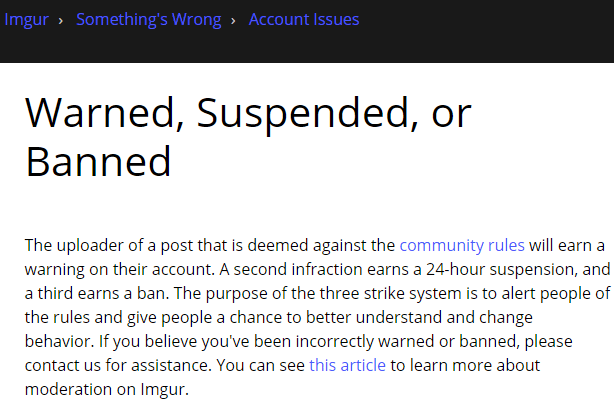Click the word 'Banned' in the heading
This screenshot has width=615, height=404.
click(98, 161)
